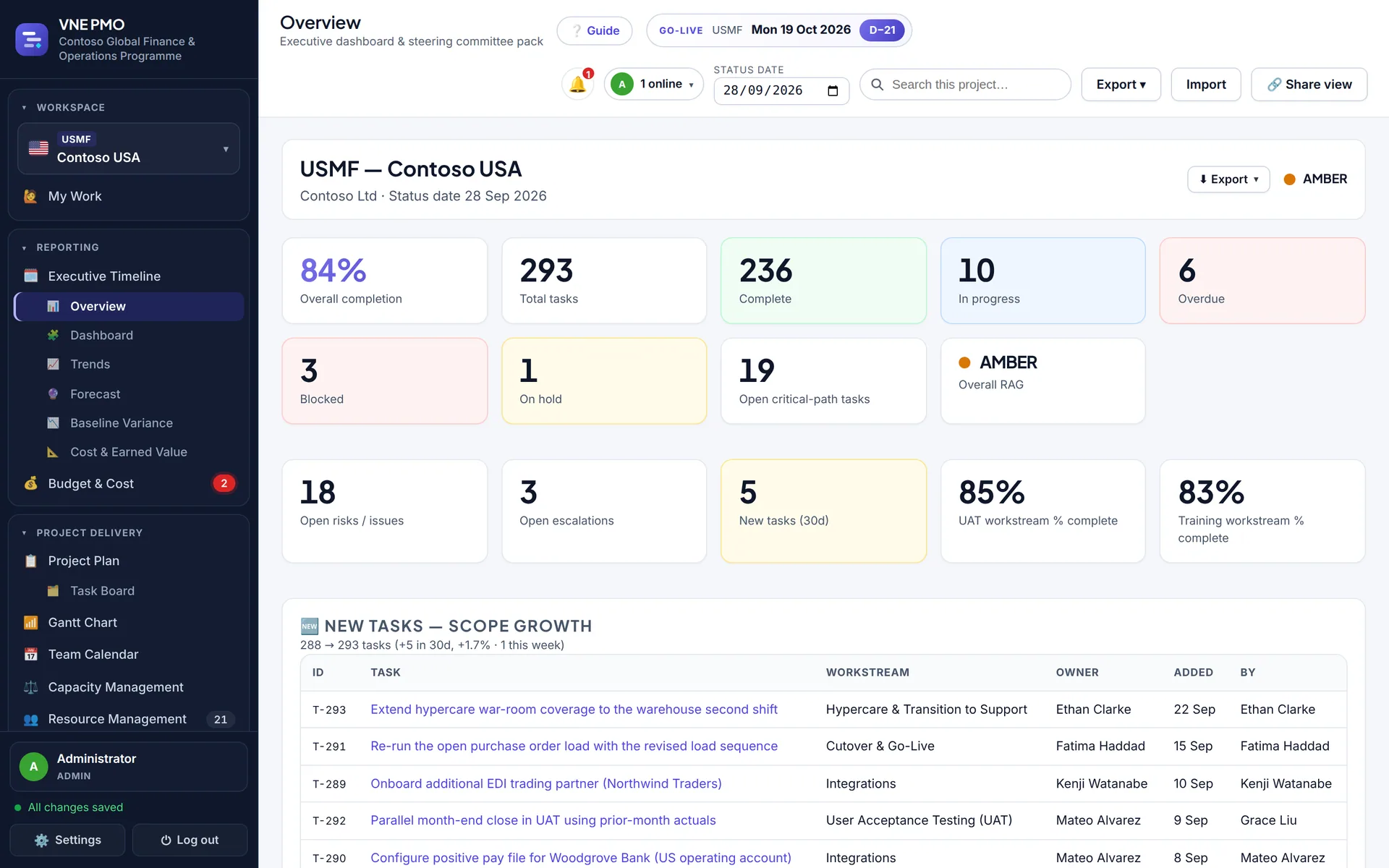Click the Share view button

[x=1309, y=85]
